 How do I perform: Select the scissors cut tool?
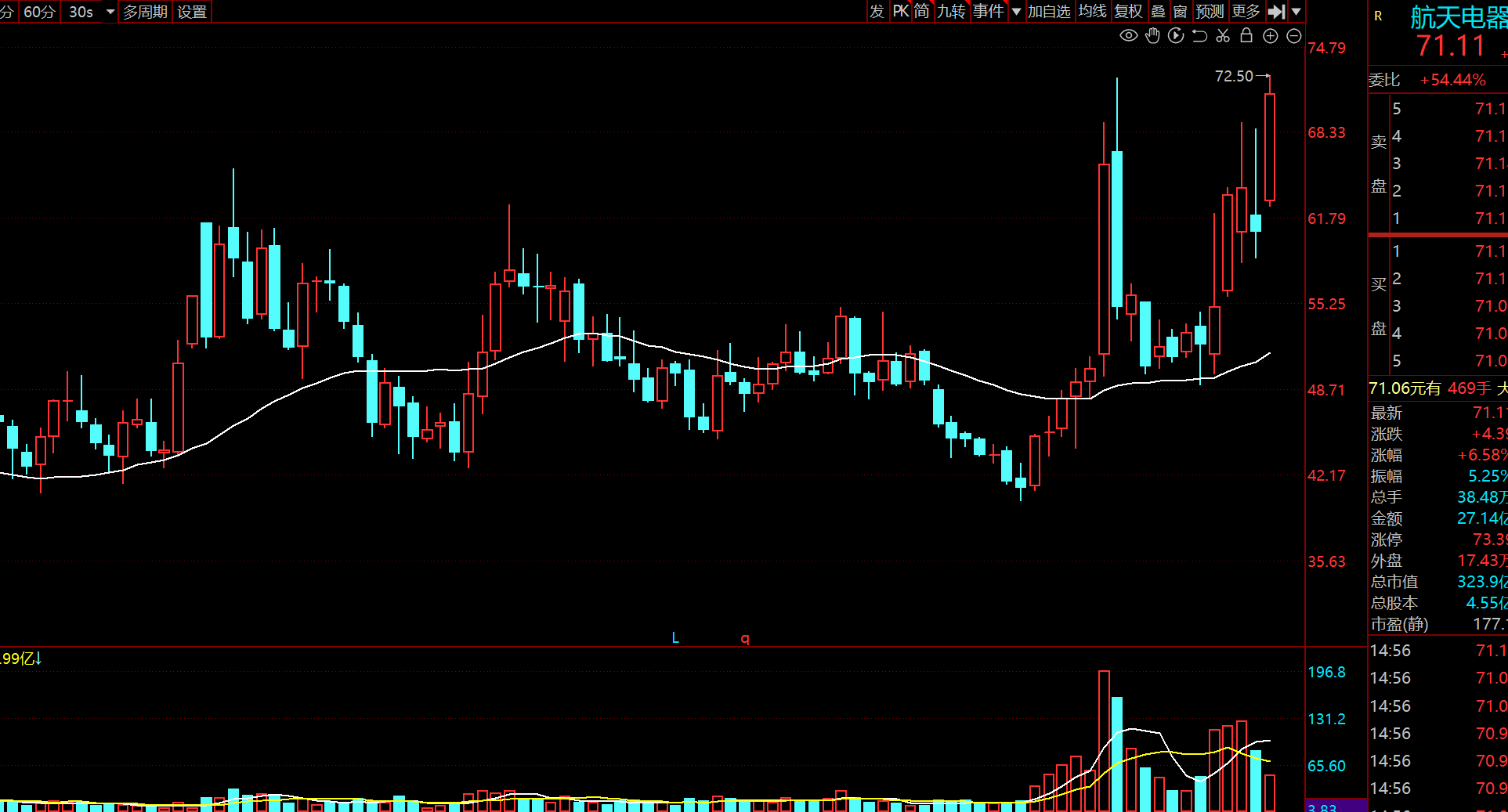pos(1223,35)
